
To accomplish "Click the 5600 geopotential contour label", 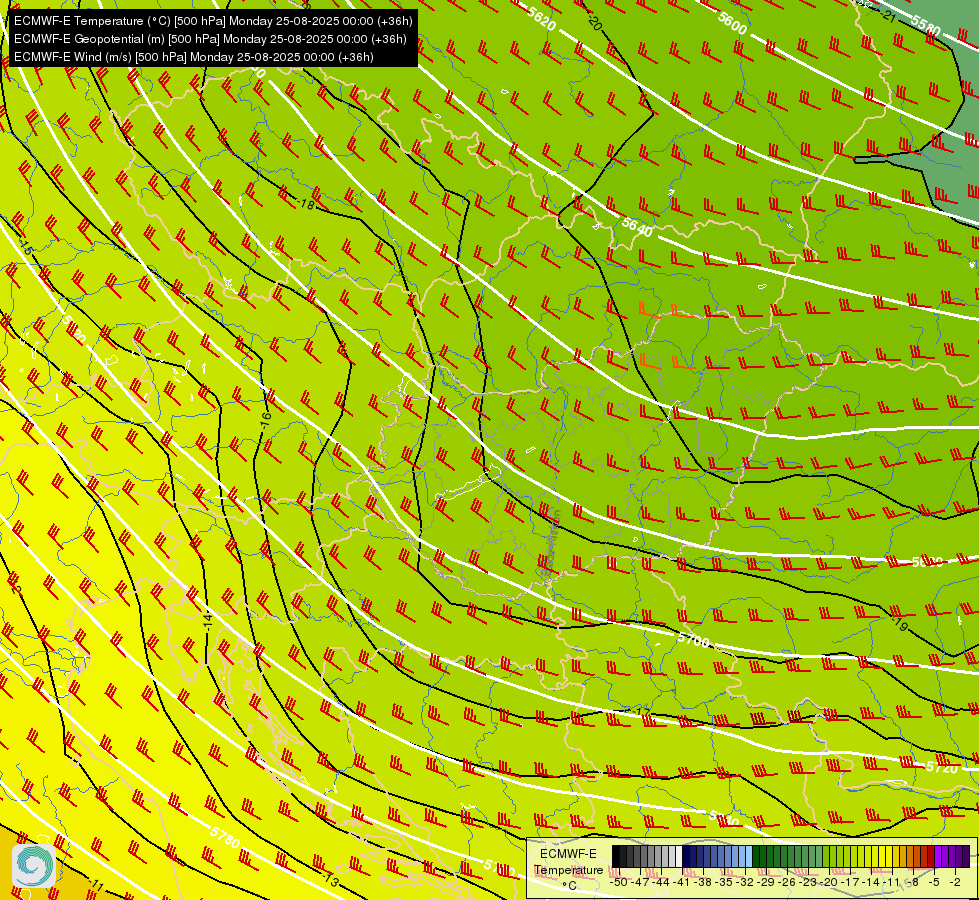I will [732, 23].
